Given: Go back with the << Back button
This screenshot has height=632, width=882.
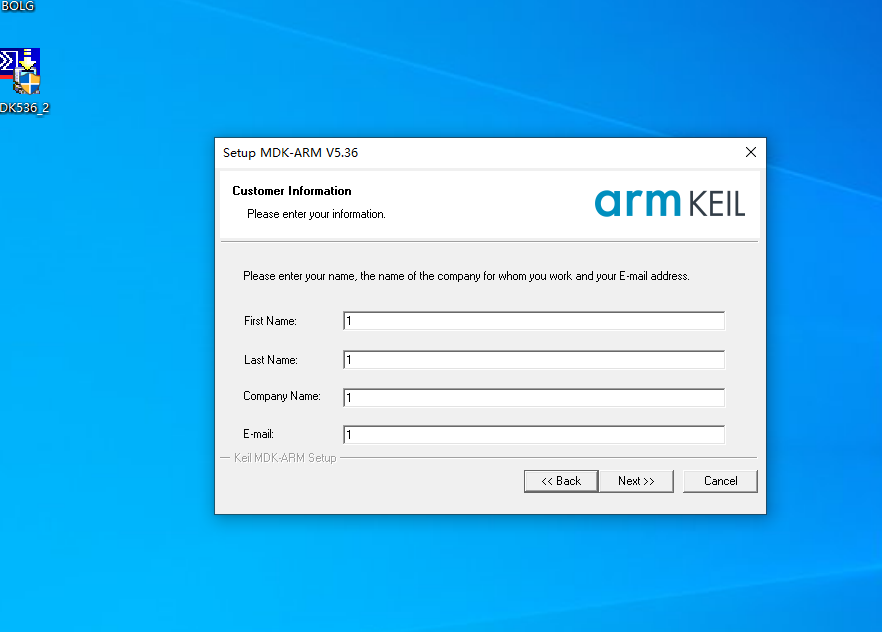Looking at the screenshot, I should (561, 481).
